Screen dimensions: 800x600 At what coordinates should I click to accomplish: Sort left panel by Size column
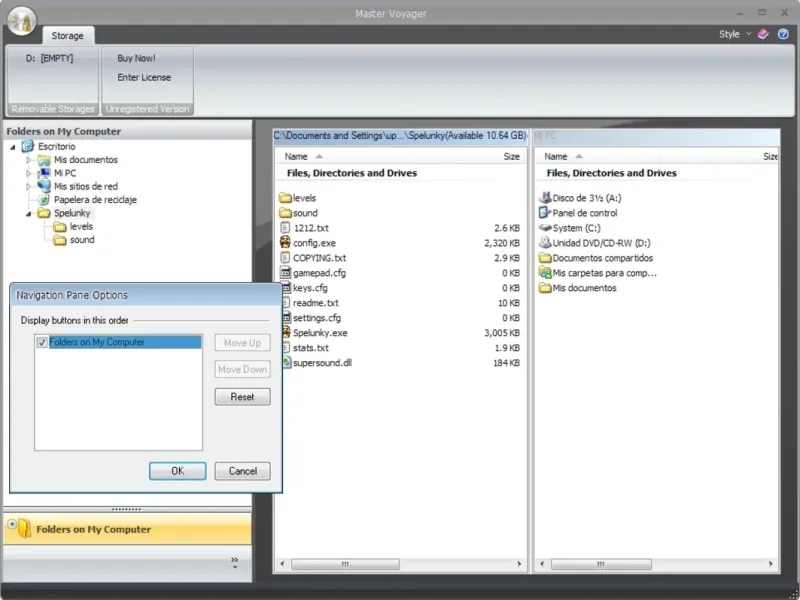click(511, 157)
